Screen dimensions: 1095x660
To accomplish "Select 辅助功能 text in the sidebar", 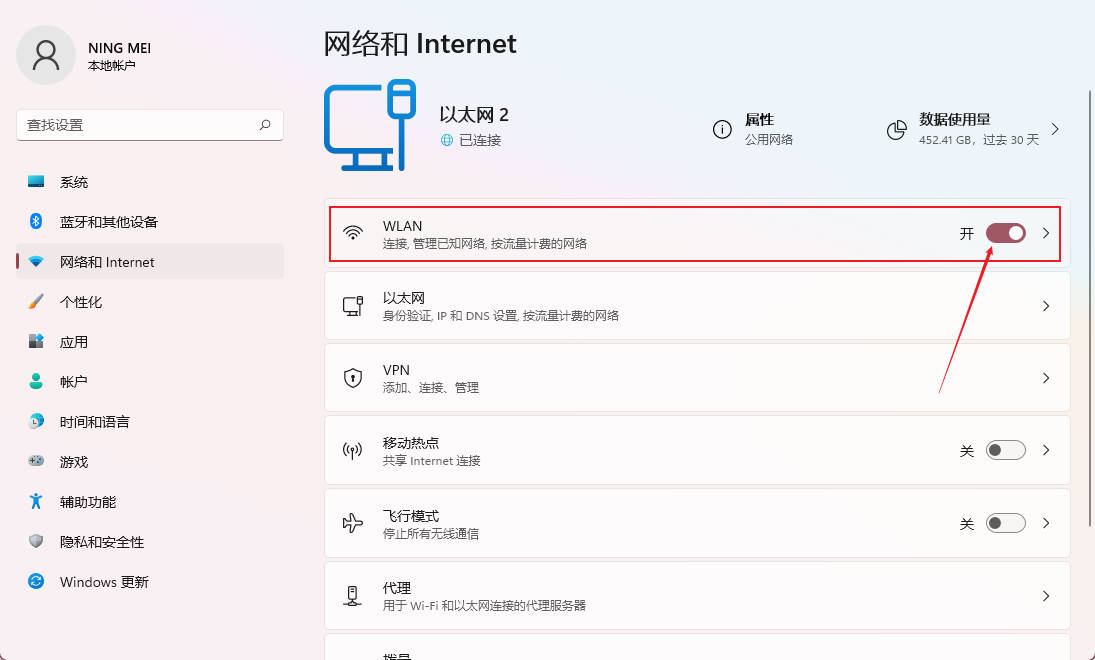I will tap(88, 502).
